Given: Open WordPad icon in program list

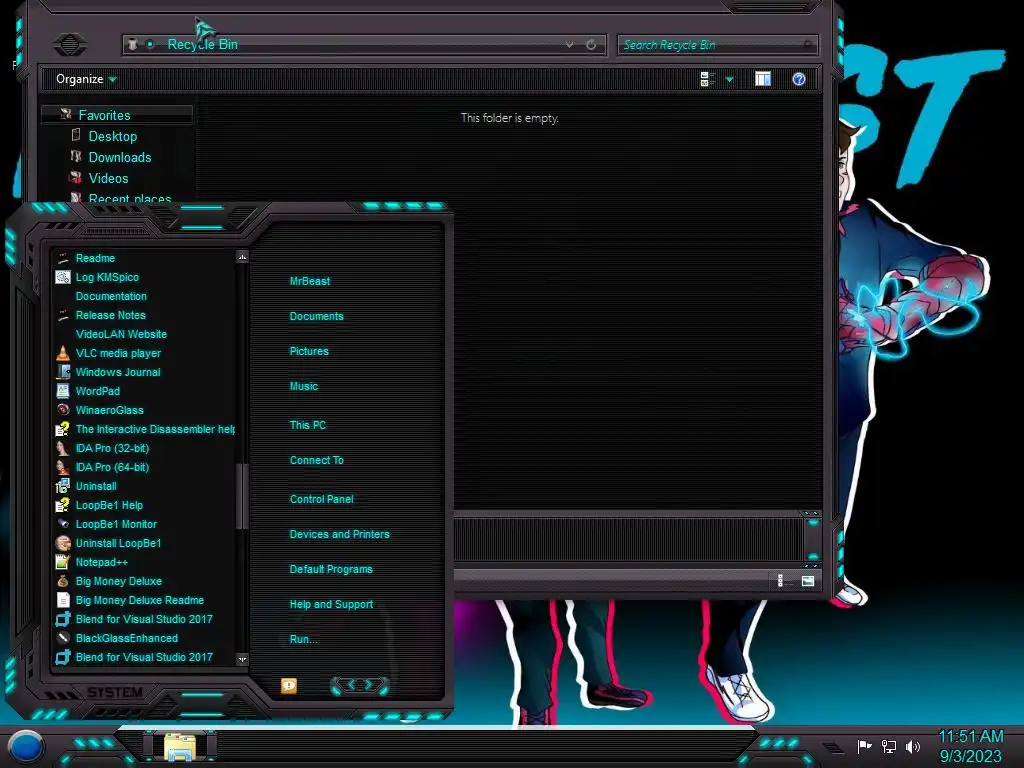Looking at the screenshot, I should coord(63,391).
